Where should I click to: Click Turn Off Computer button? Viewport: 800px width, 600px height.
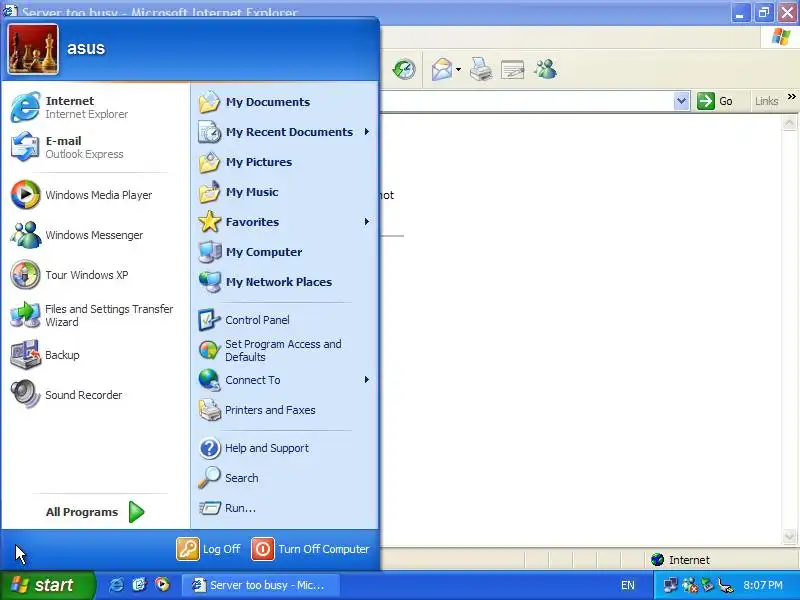tap(310, 549)
